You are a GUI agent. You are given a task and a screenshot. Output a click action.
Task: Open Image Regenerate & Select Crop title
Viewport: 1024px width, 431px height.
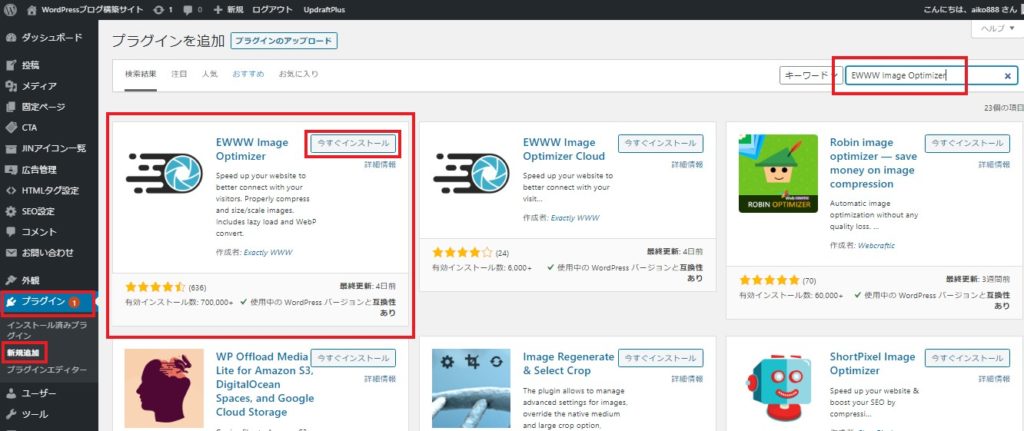(568, 364)
